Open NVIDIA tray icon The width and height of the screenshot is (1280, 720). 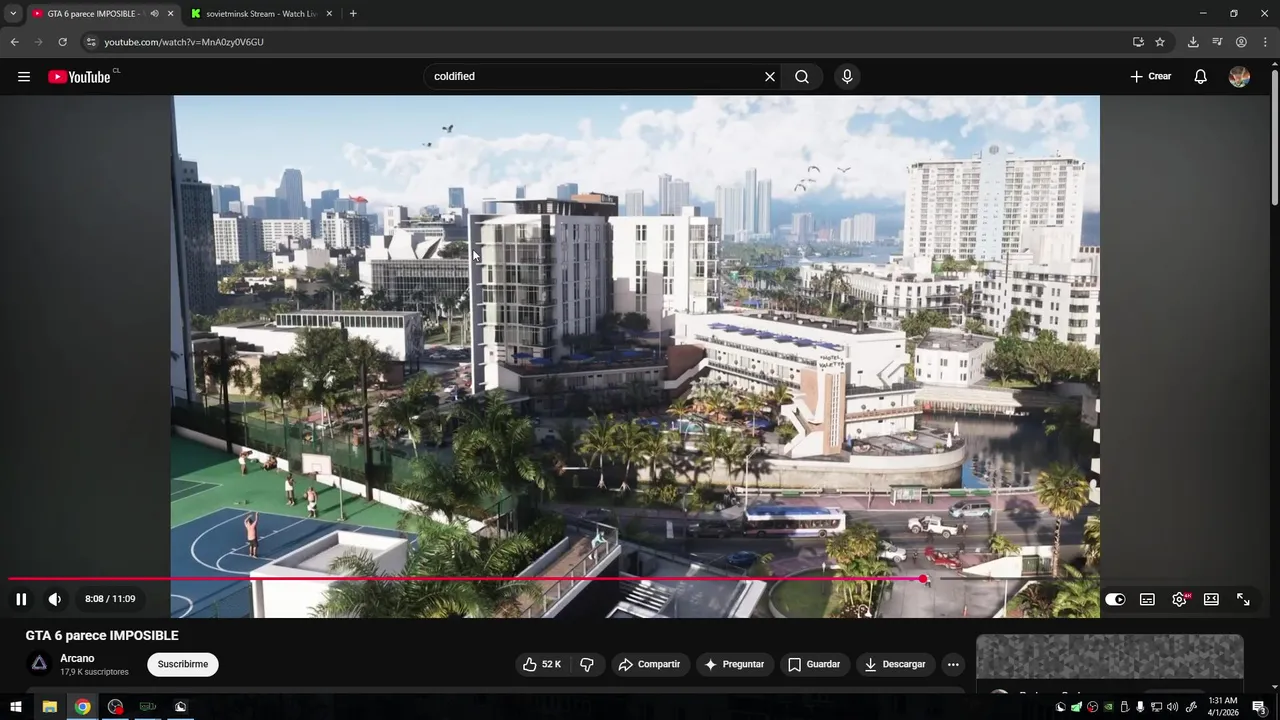tap(1108, 707)
